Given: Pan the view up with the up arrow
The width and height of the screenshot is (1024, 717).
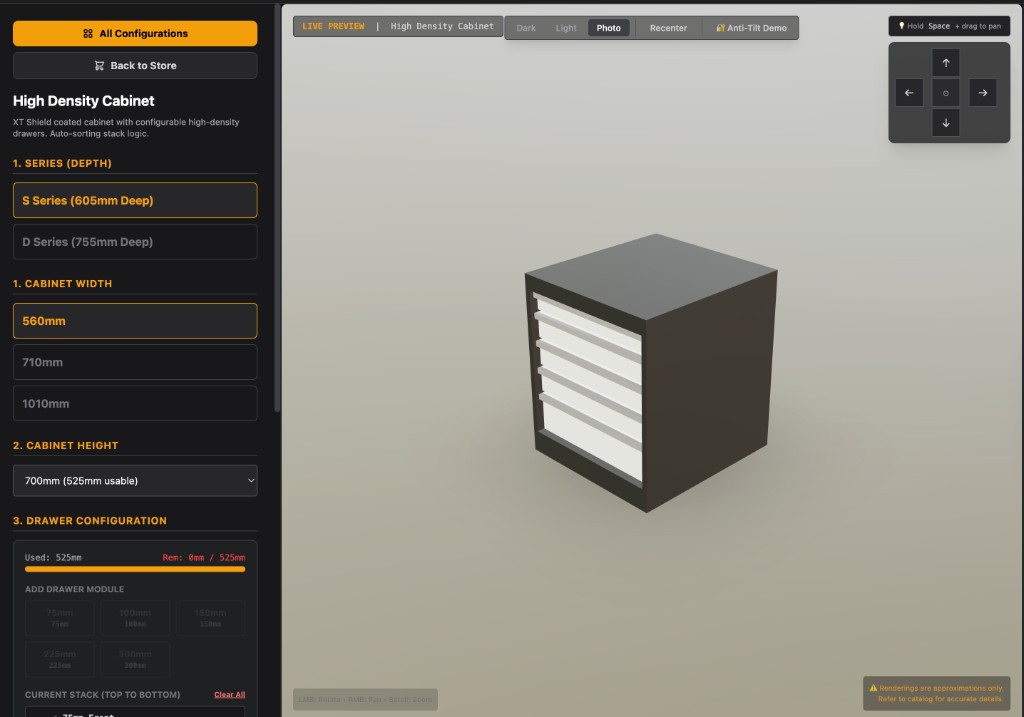Looking at the screenshot, I should tap(945, 63).
